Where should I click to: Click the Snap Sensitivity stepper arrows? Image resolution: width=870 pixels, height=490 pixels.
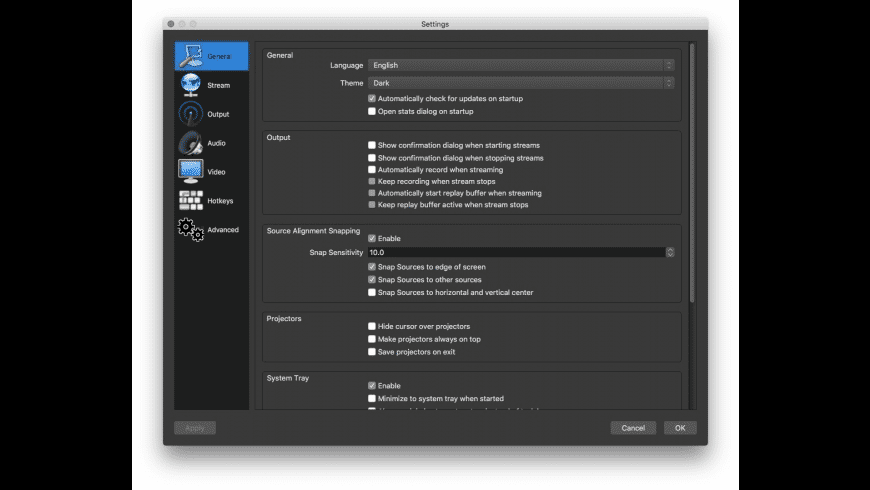670,252
